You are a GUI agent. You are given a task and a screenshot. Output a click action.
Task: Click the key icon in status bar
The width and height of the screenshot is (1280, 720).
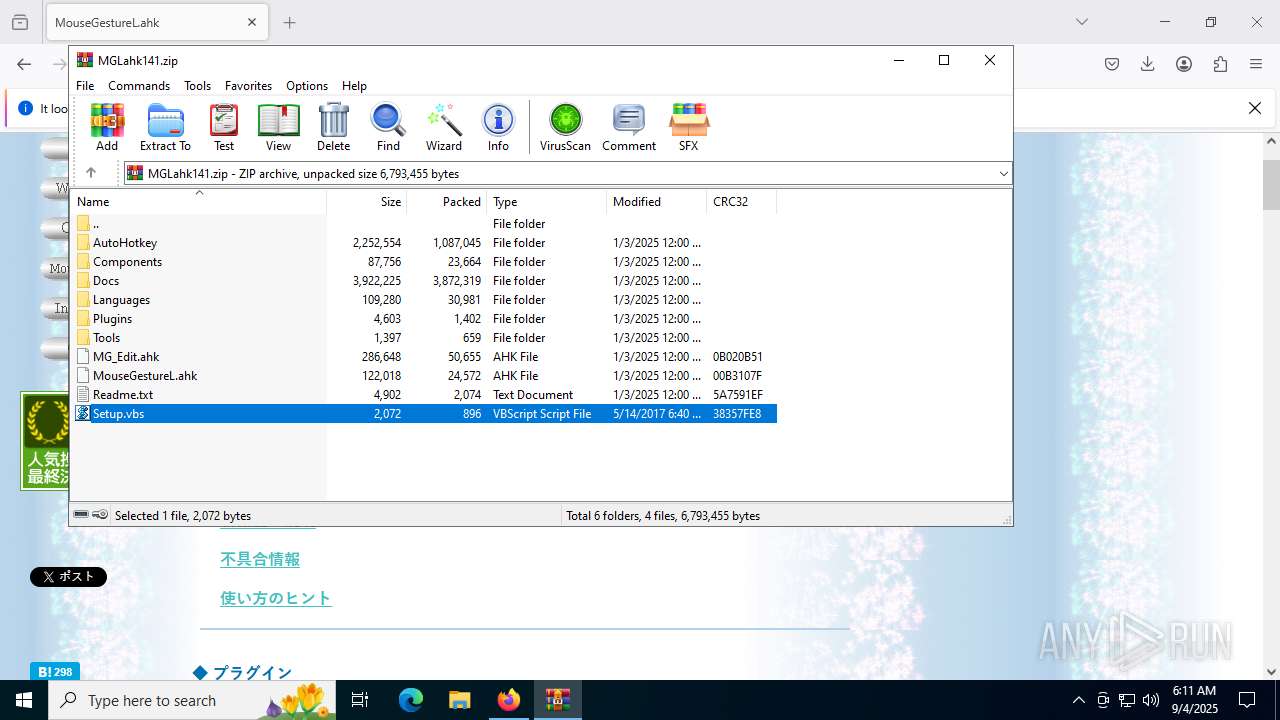[x=100, y=515]
